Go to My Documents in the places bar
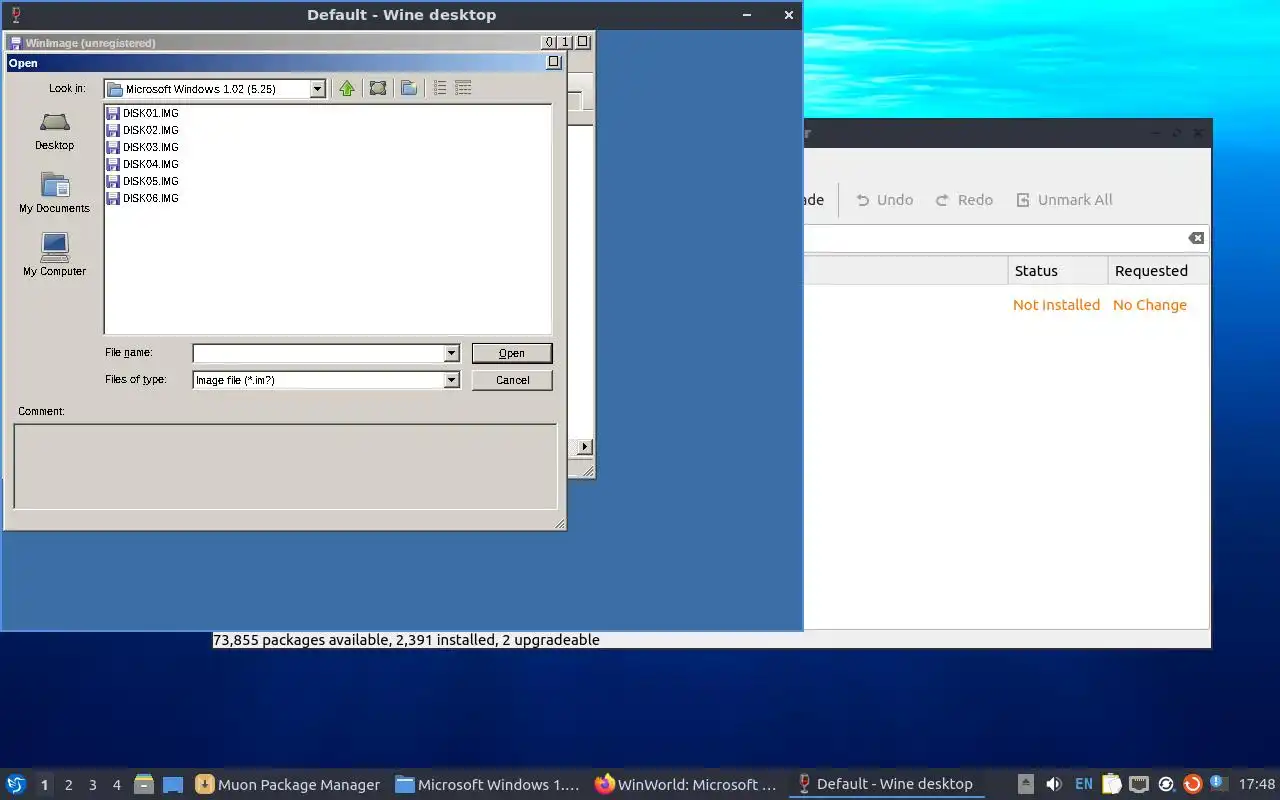The height and width of the screenshot is (800, 1280). pos(54,193)
